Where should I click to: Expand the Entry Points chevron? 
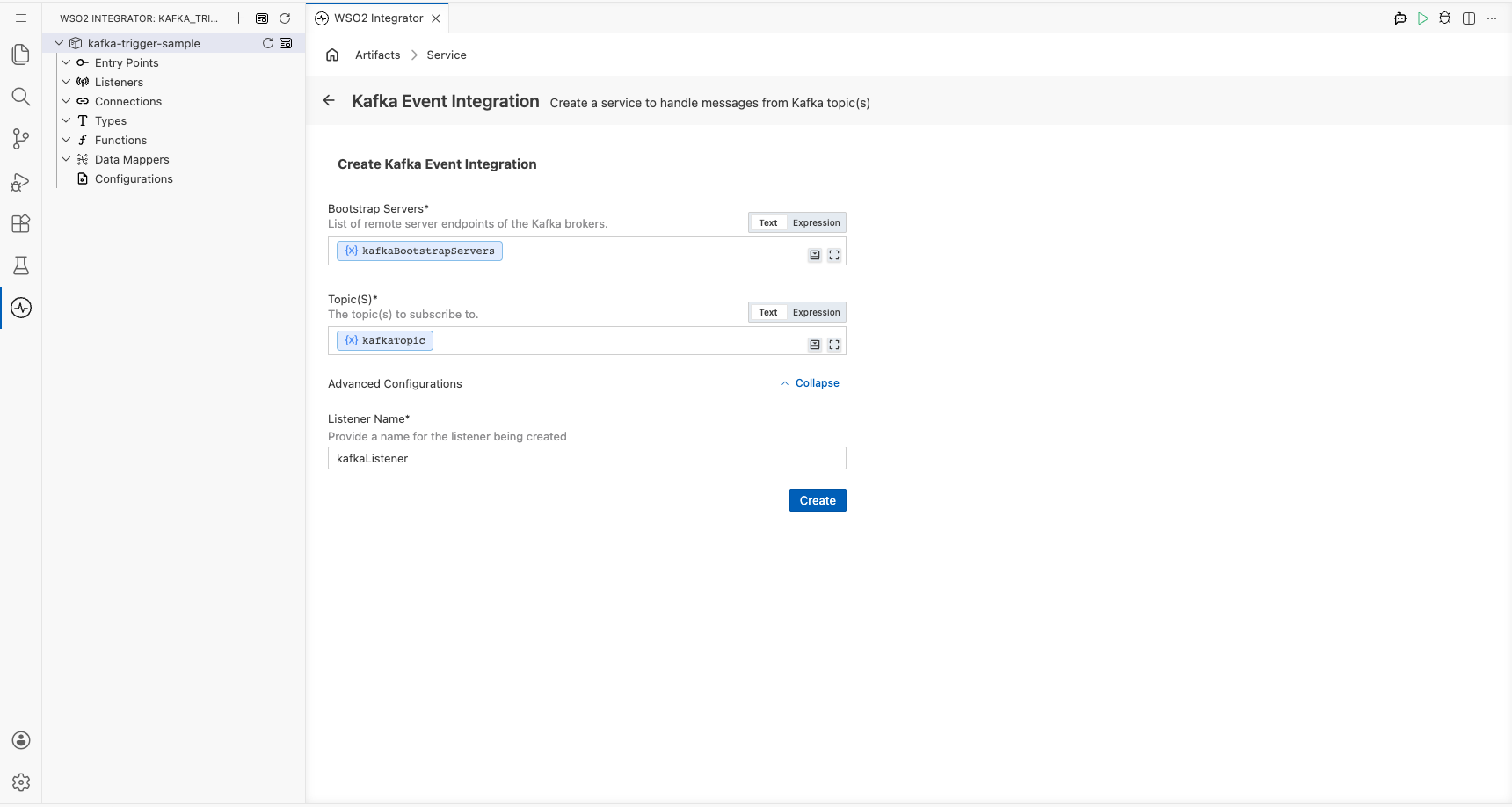point(66,62)
